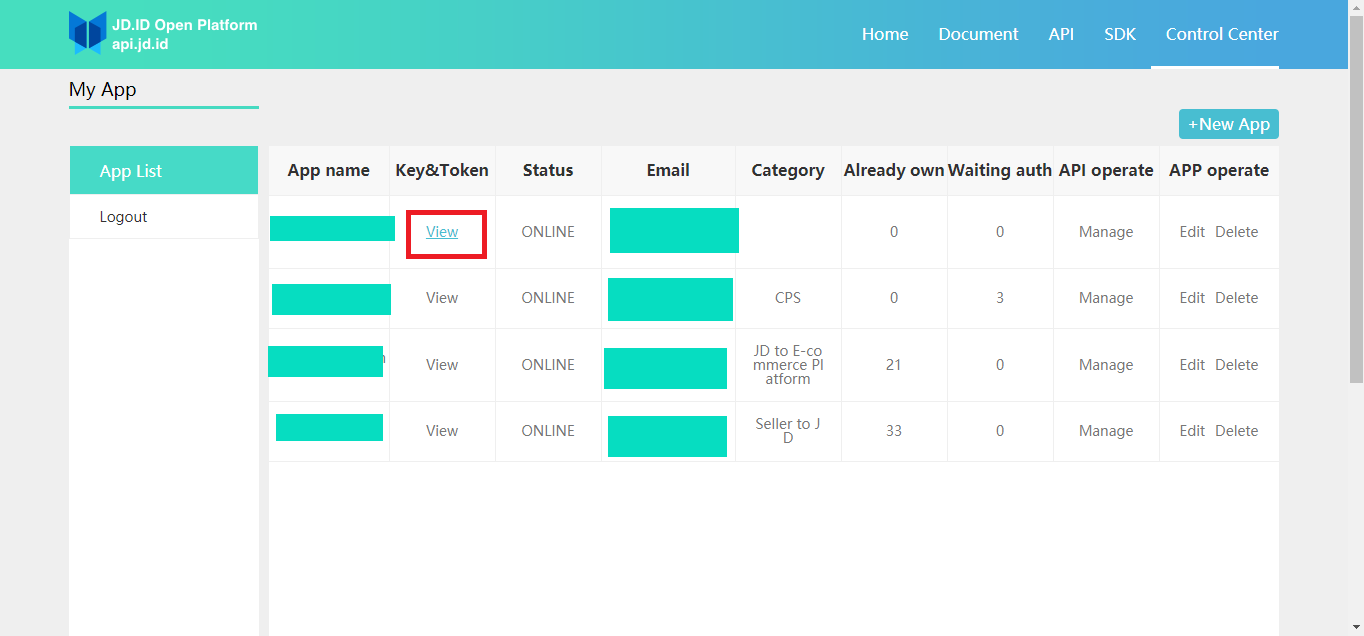Manage APIs of the first app row

coord(1106,232)
